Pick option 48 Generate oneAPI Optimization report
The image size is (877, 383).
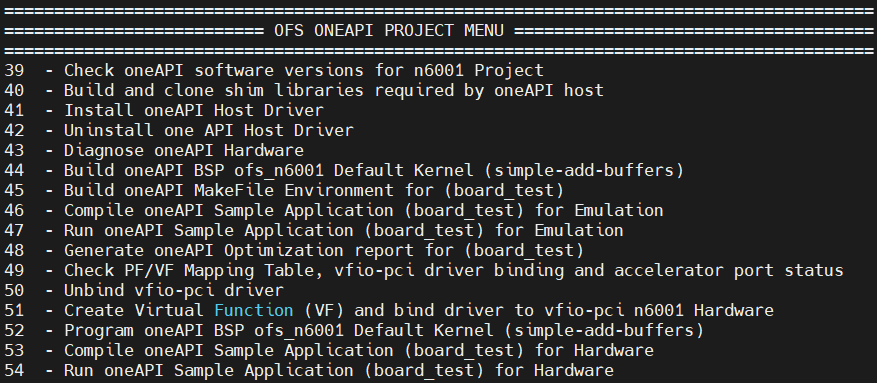point(294,250)
